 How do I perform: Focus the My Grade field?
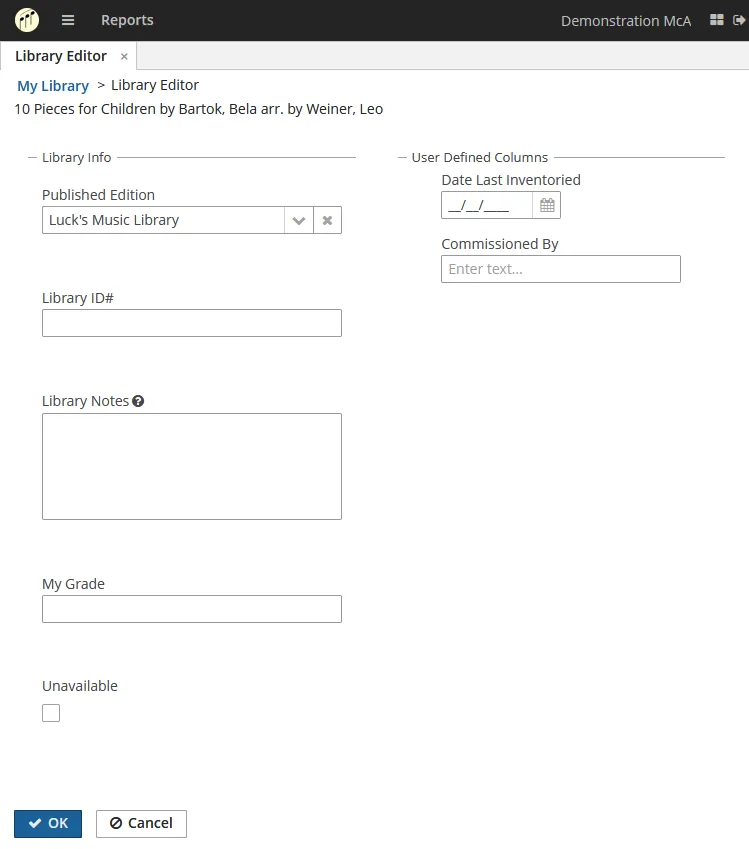tap(192, 609)
